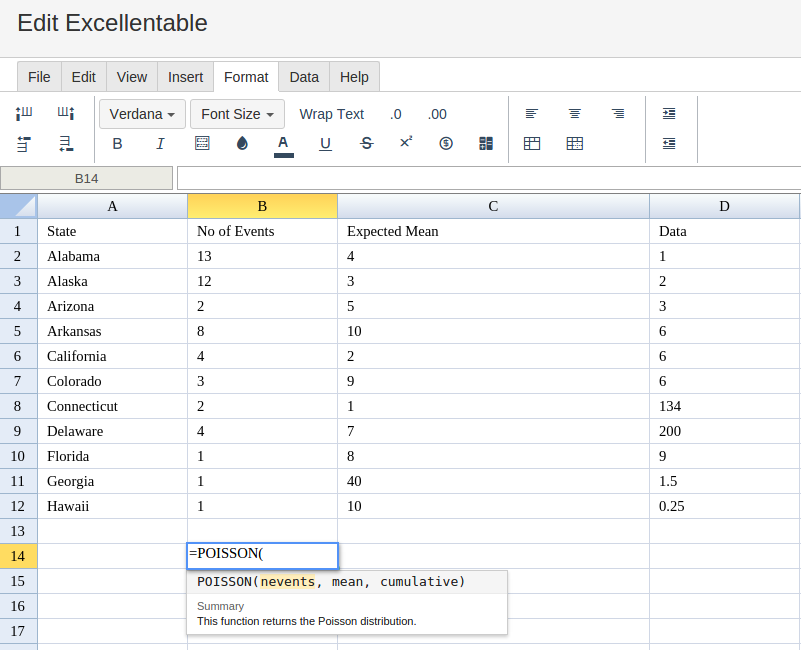Open the Data menu
The image size is (801, 650).
pos(304,77)
